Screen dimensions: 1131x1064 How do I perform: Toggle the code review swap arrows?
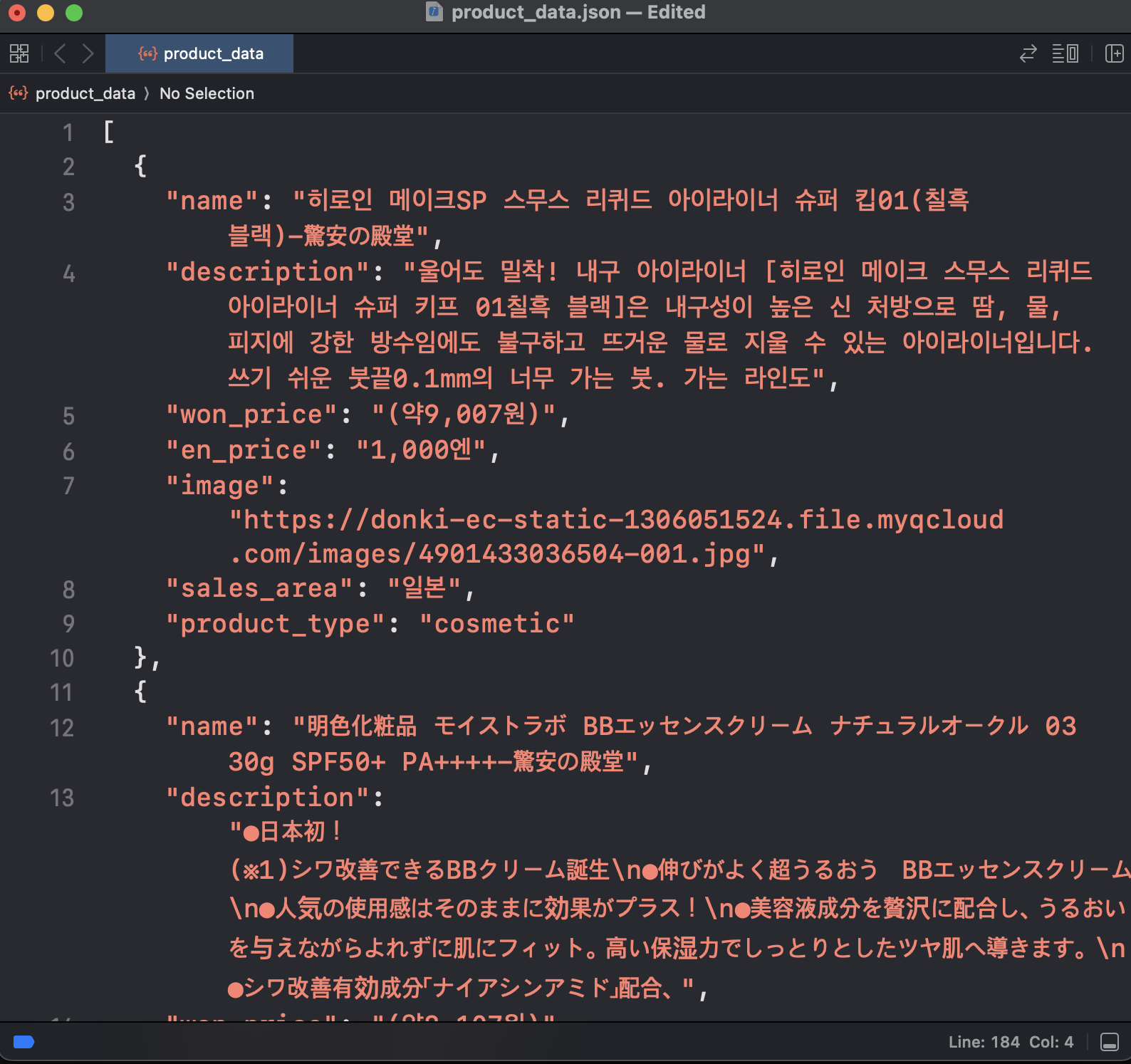point(1028,53)
